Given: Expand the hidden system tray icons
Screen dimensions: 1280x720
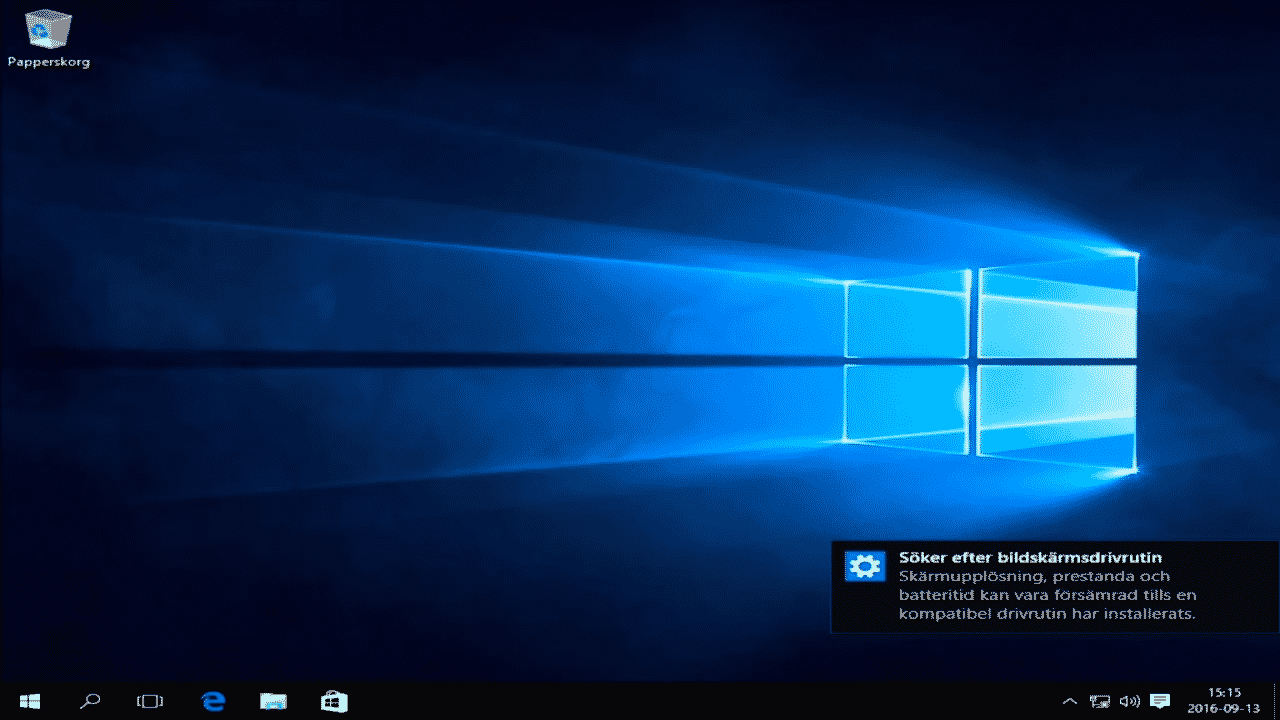Looking at the screenshot, I should pos(1069,701).
